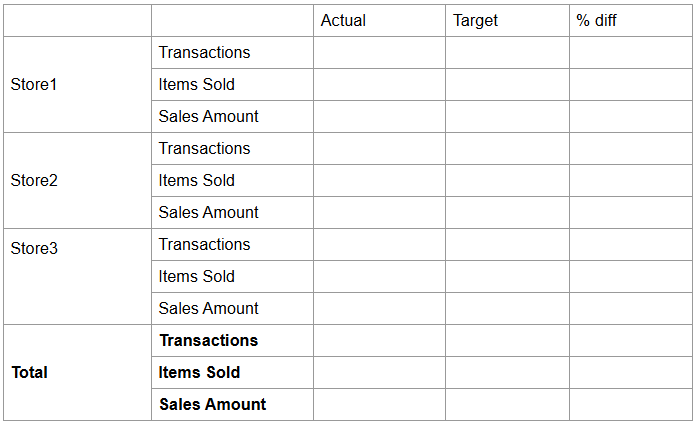Click Actual cell for Total Transactions
The height and width of the screenshot is (427, 697).
pyautogui.click(x=379, y=341)
